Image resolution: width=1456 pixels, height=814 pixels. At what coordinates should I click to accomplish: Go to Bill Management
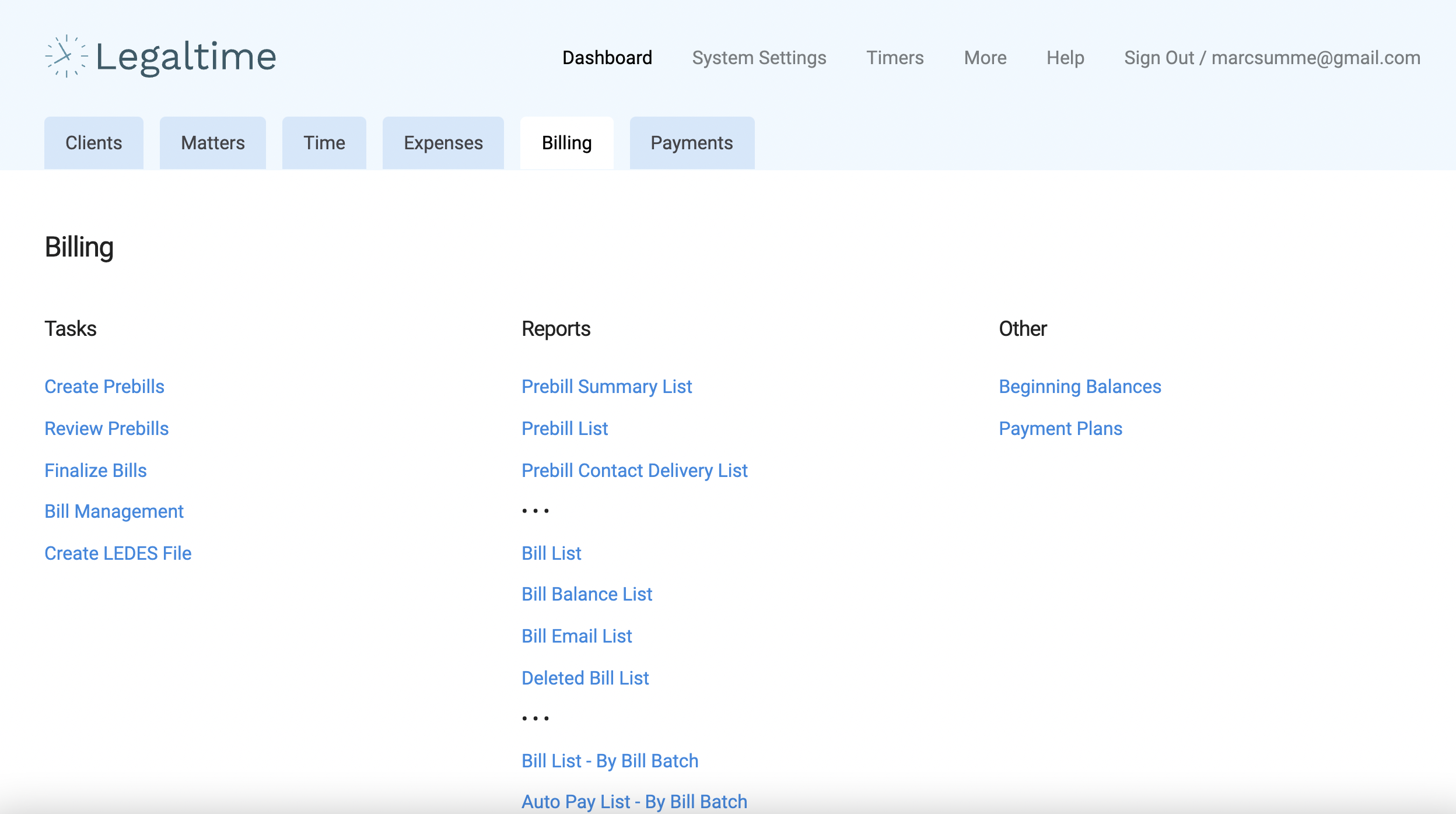114,511
